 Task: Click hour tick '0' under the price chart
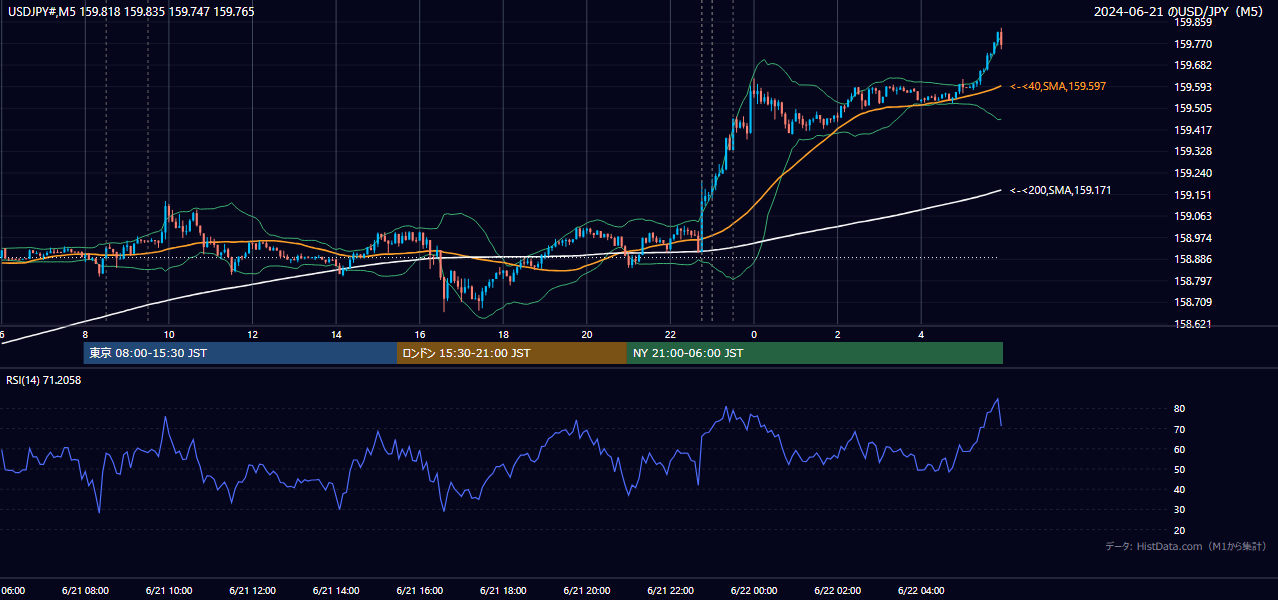click(x=754, y=335)
